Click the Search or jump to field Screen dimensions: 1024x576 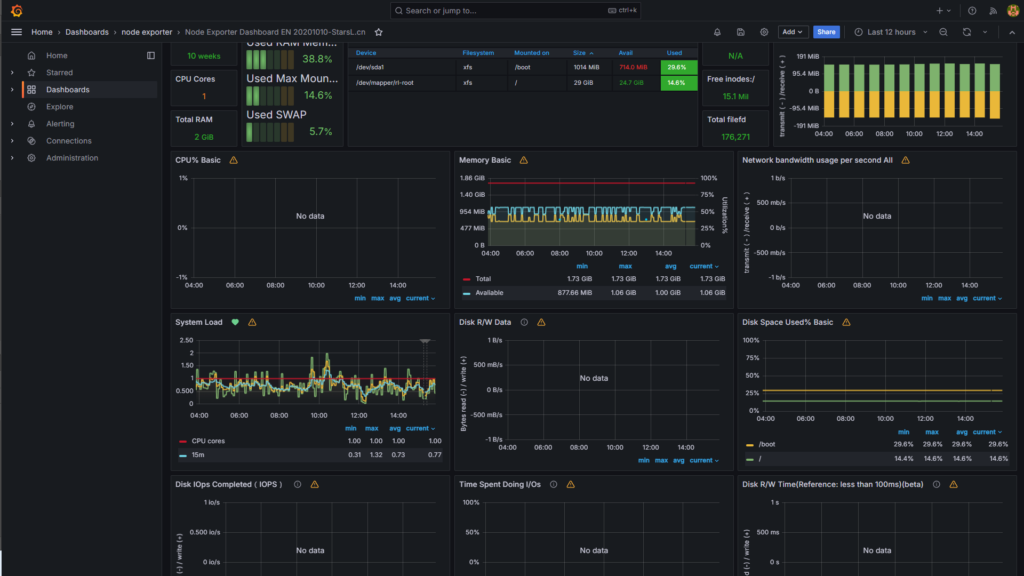click(x=515, y=10)
